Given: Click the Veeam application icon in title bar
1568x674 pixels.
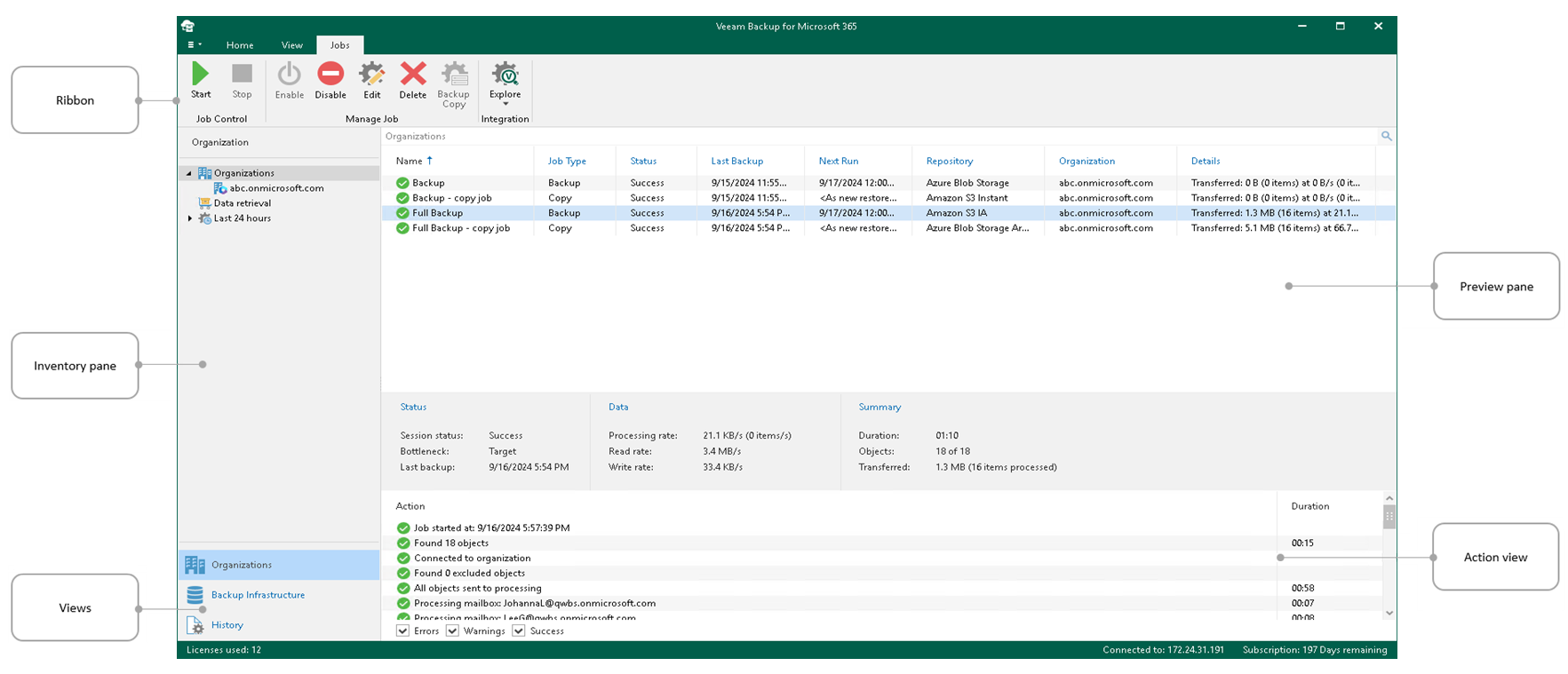Looking at the screenshot, I should point(187,26).
